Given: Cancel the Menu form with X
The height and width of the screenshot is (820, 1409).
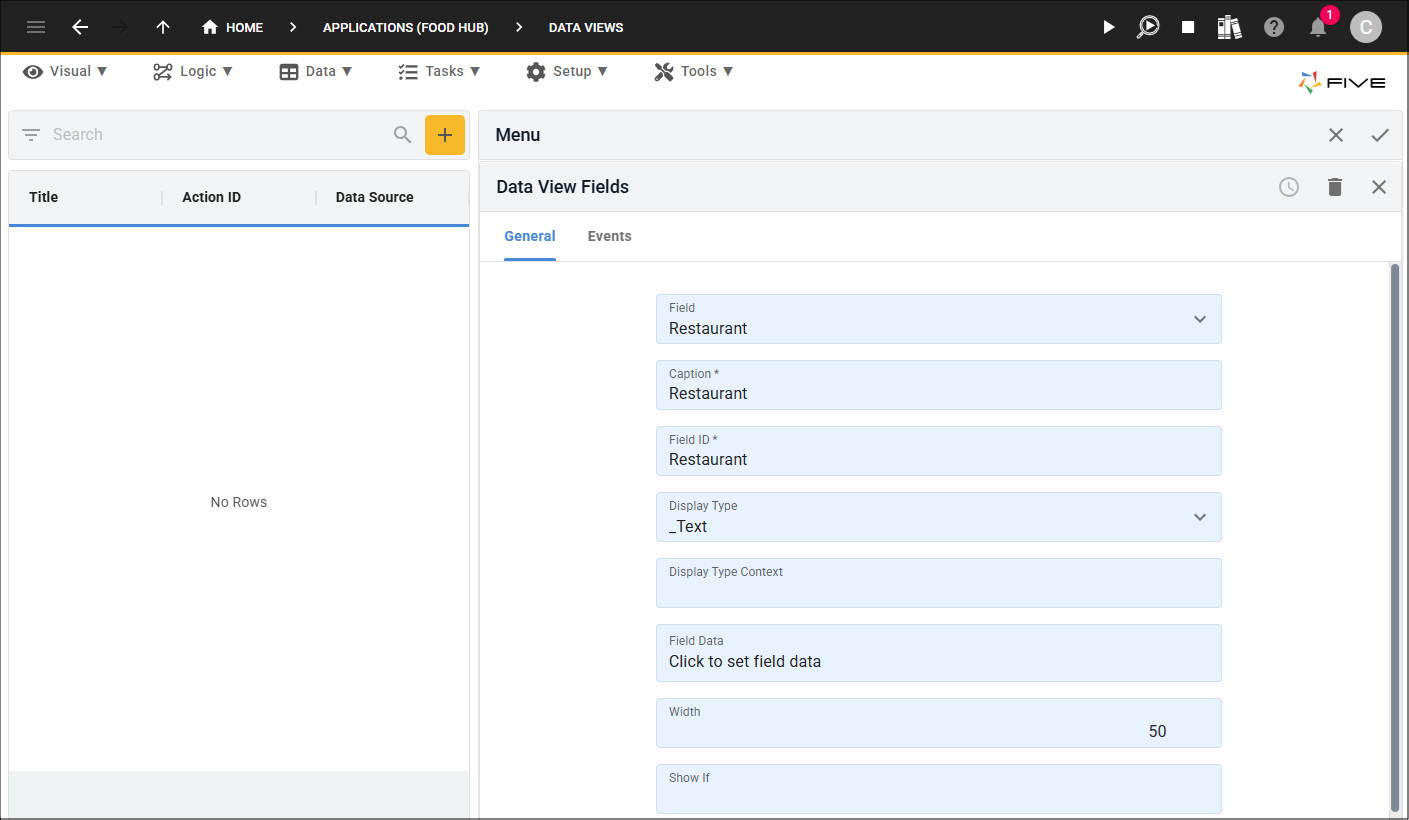Looking at the screenshot, I should (x=1336, y=135).
